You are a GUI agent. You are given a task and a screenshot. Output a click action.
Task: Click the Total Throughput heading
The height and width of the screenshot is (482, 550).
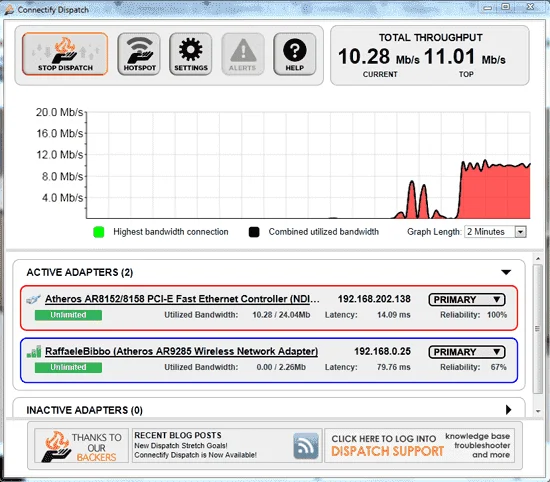(430, 38)
